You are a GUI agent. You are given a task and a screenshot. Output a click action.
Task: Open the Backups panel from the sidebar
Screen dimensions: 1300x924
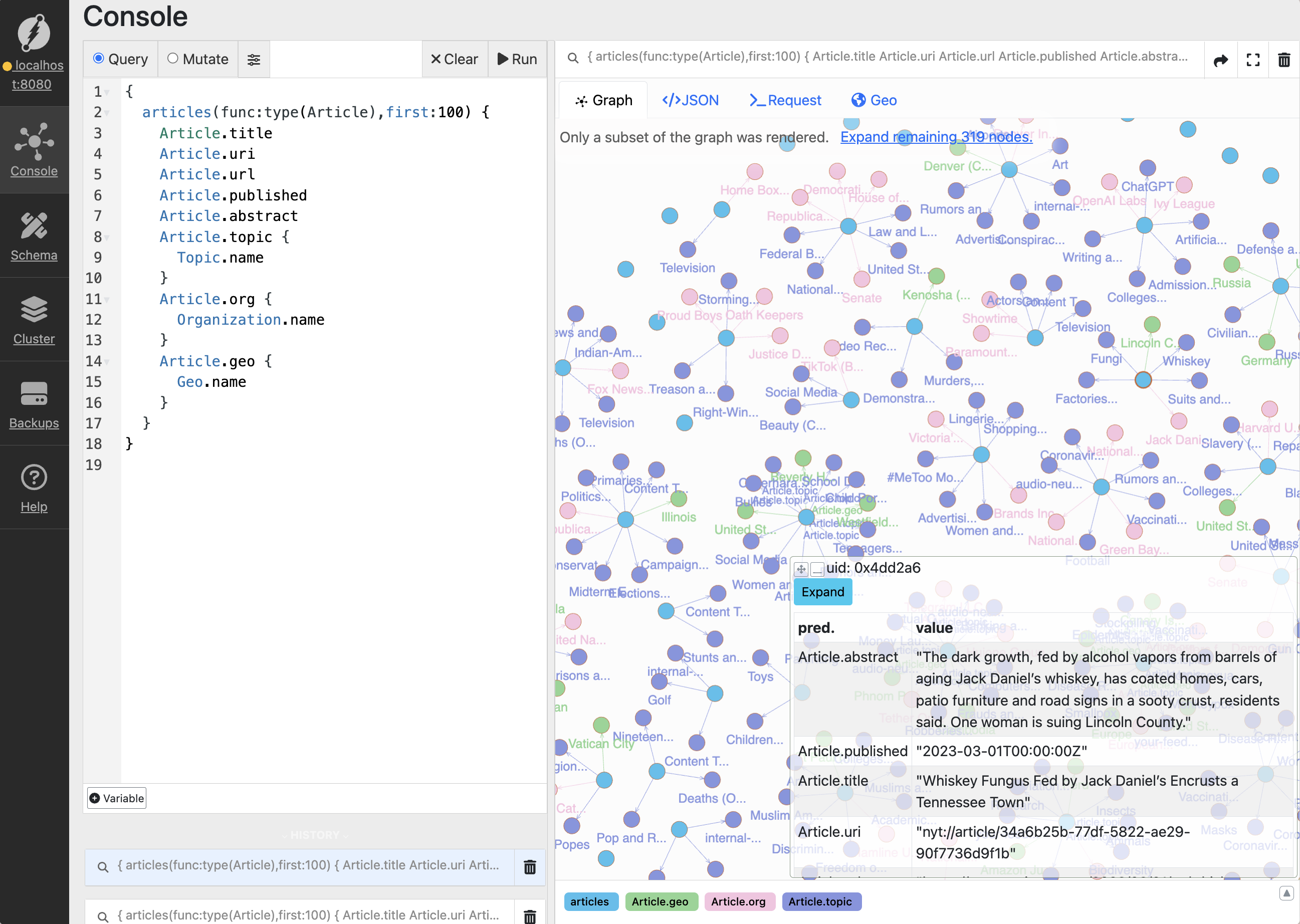tap(34, 404)
